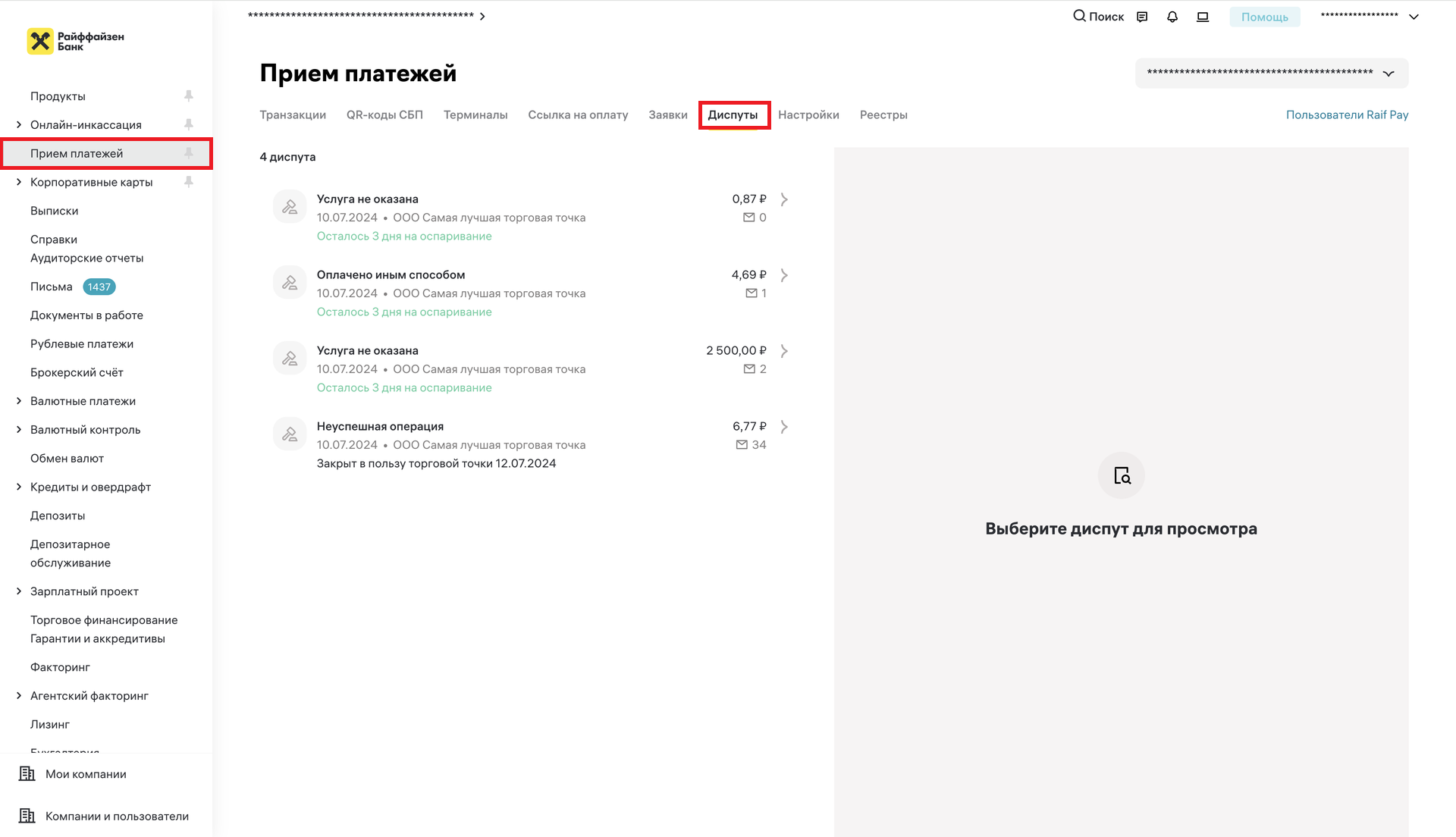This screenshot has width=1456, height=837.
Task: Select 'Оплачено иным способом' dispute title
Action: click(x=391, y=274)
